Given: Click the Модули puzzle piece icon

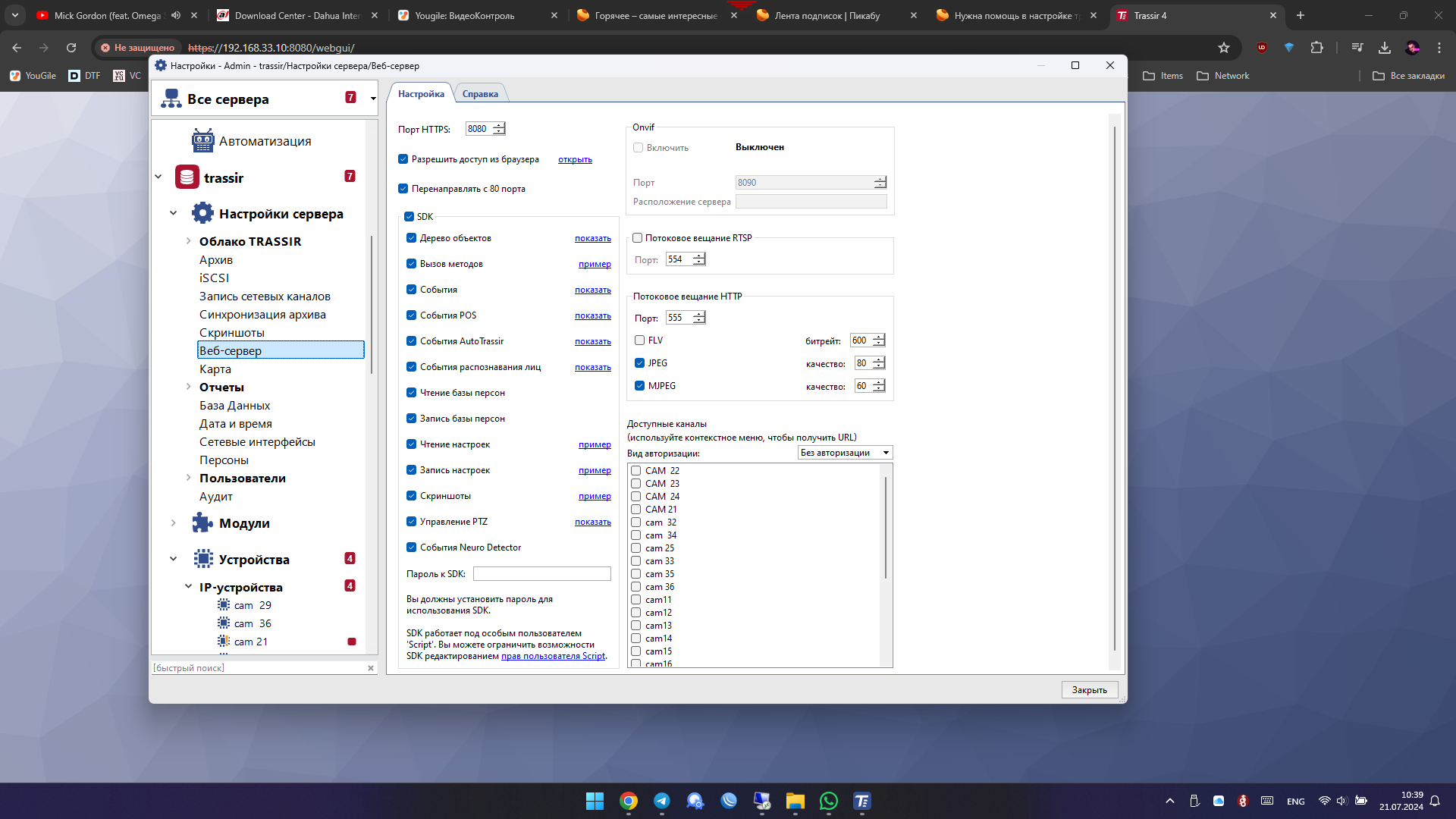Looking at the screenshot, I should click(202, 522).
